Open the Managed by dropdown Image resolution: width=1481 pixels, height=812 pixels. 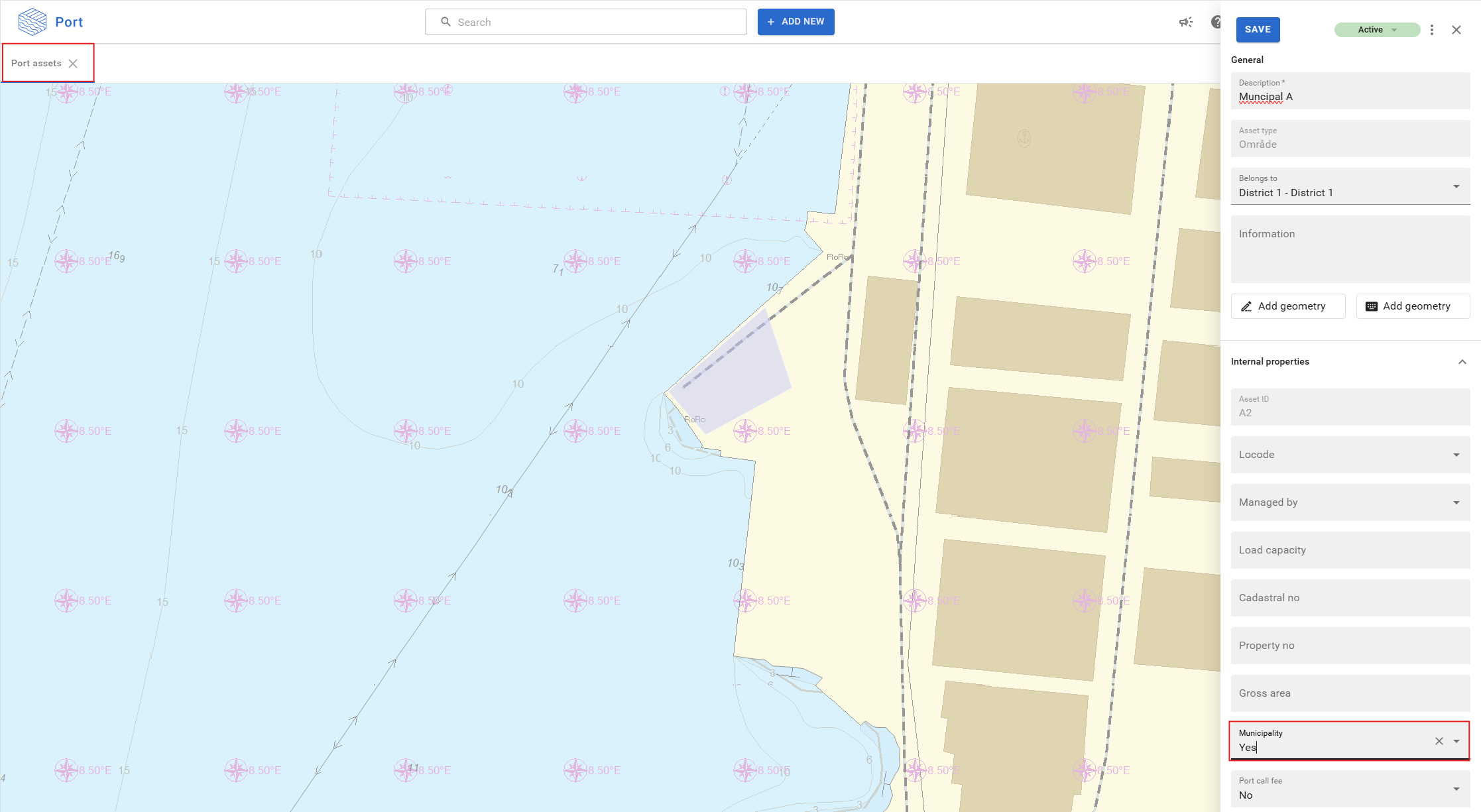tap(1456, 502)
